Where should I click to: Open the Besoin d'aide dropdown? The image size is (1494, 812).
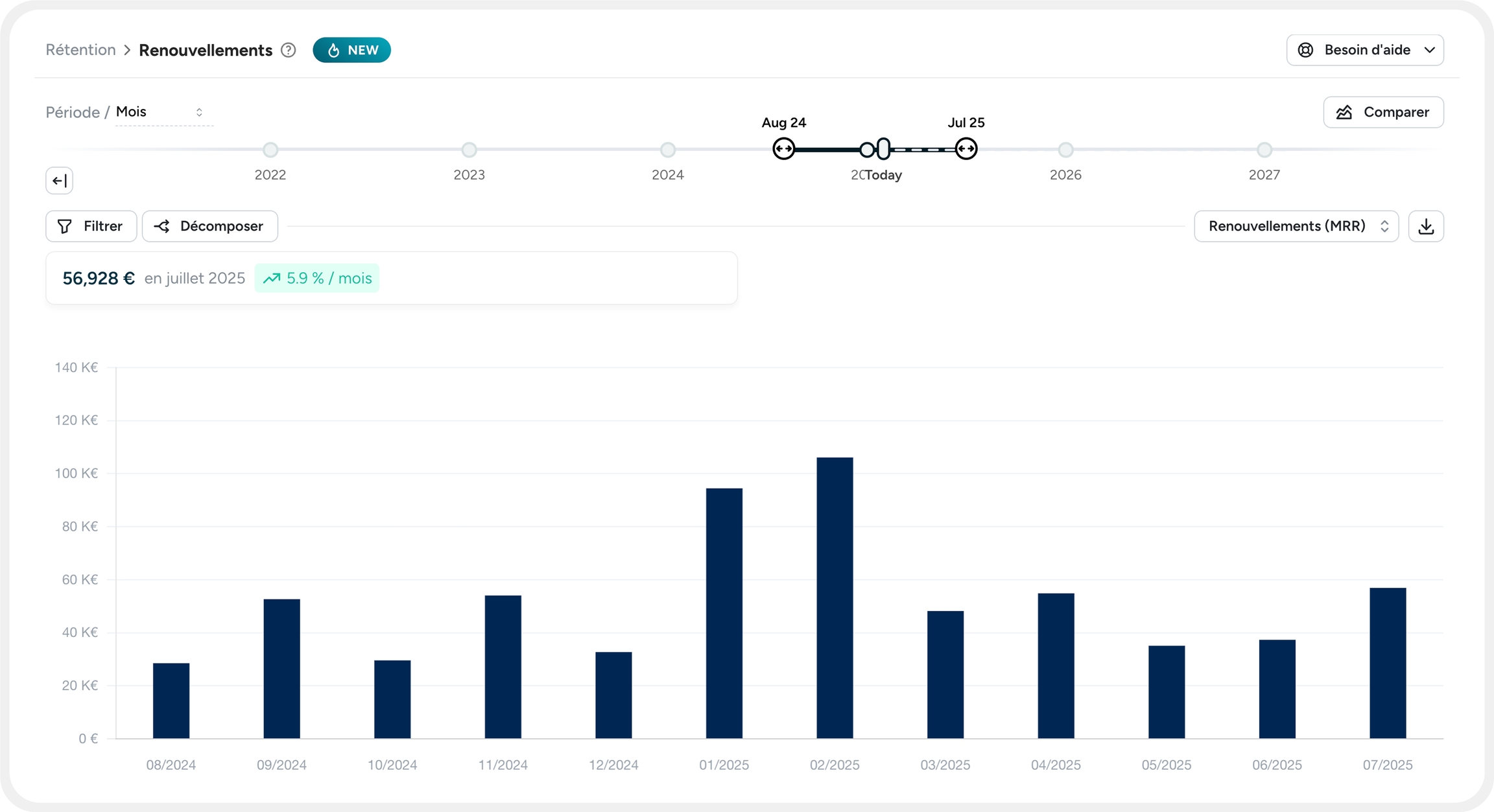(1364, 50)
